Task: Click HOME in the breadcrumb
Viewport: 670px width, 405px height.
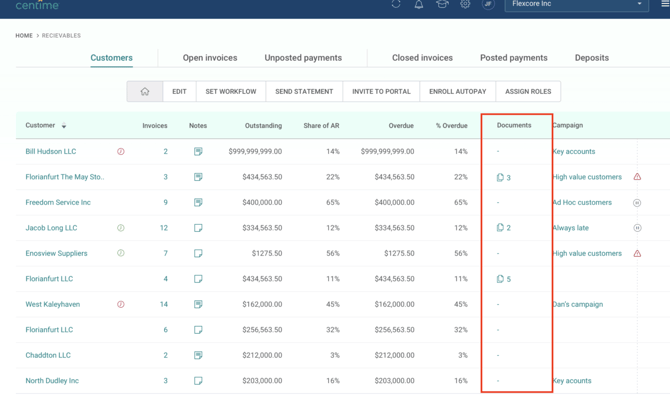Action: (24, 35)
